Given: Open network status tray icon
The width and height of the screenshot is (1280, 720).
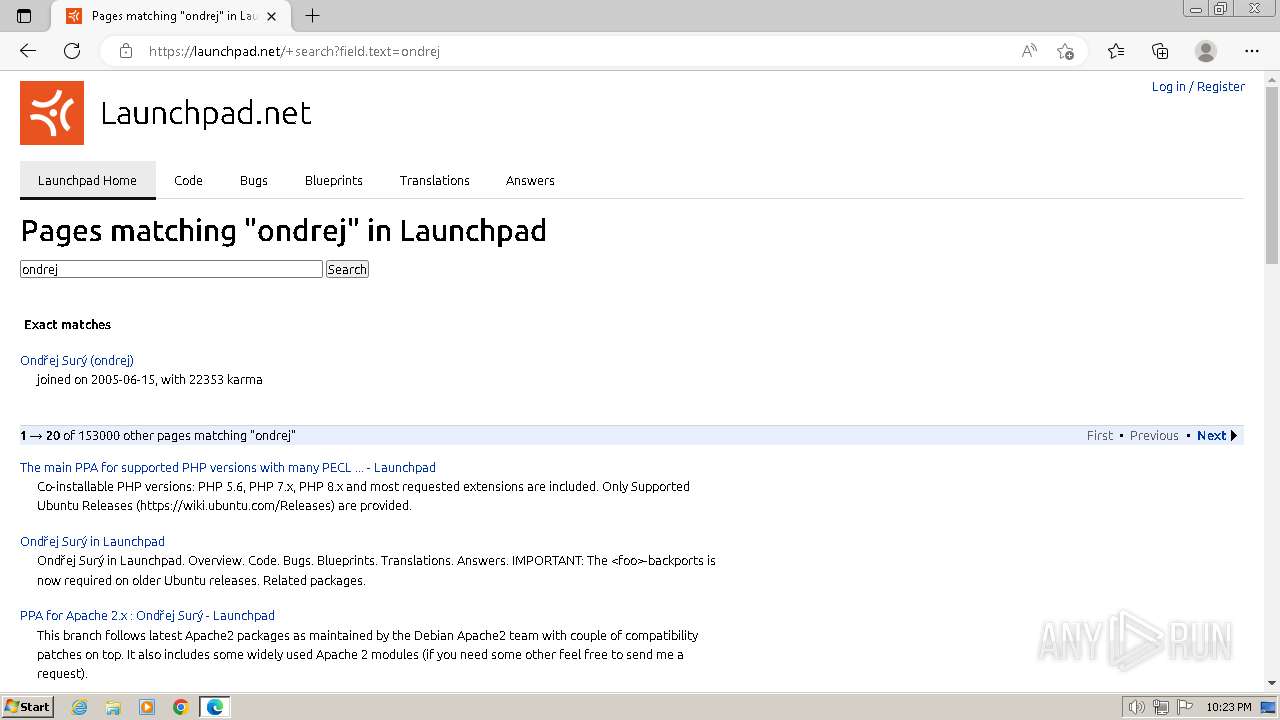Looking at the screenshot, I should point(1161,707).
